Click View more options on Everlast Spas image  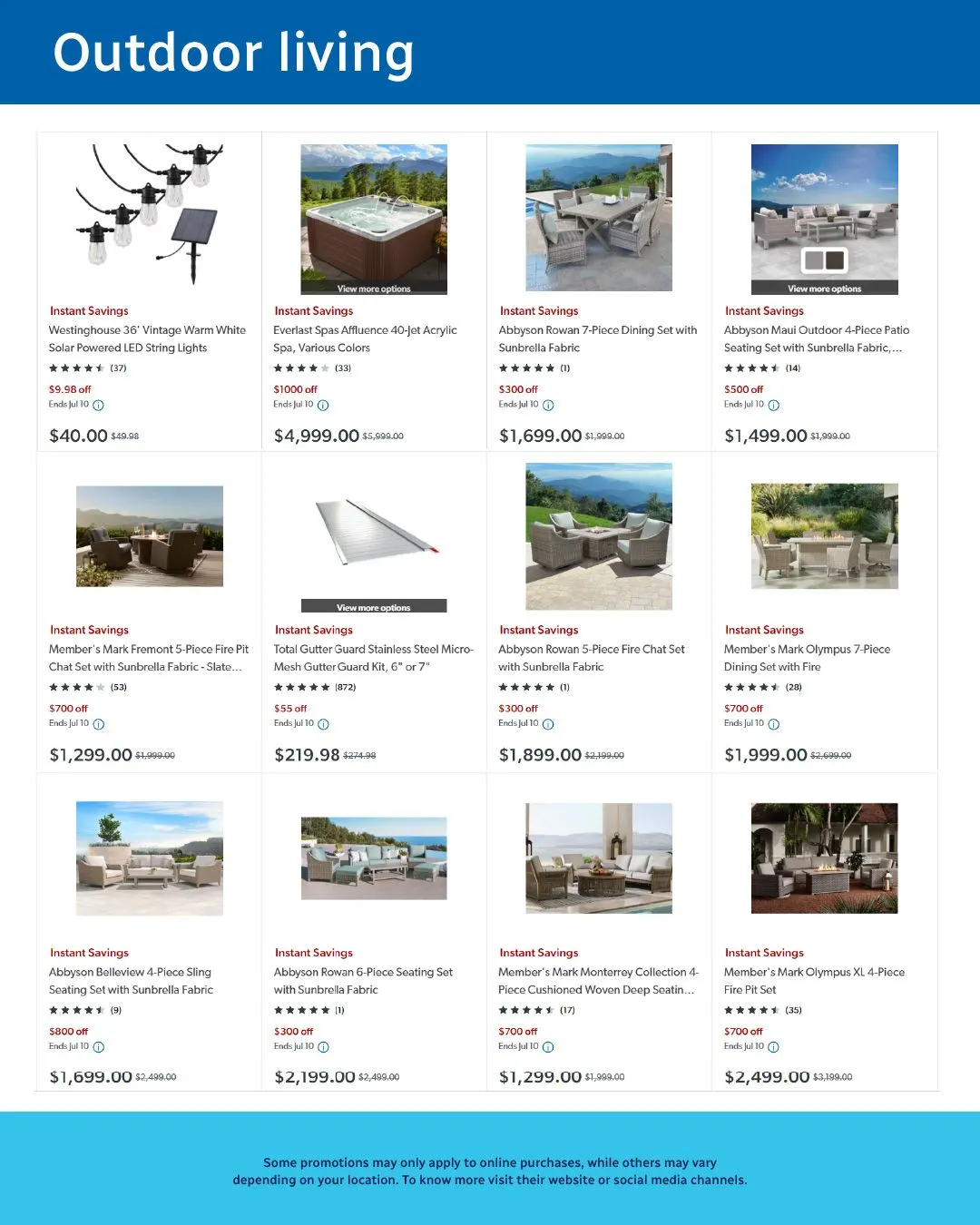pyautogui.click(x=374, y=289)
